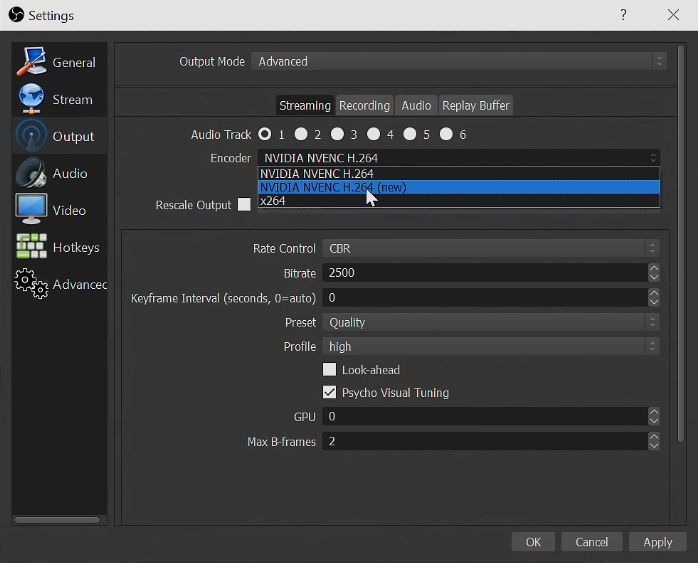This screenshot has height=563, width=698.
Task: Enable the Rescale Output checkbox
Action: click(x=244, y=205)
